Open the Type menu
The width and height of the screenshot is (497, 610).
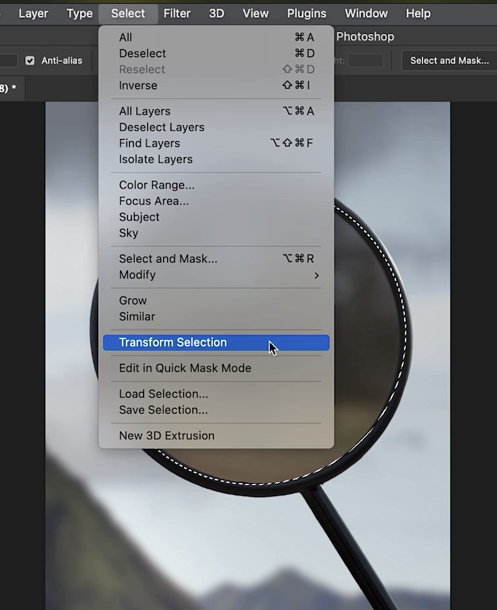coord(79,14)
